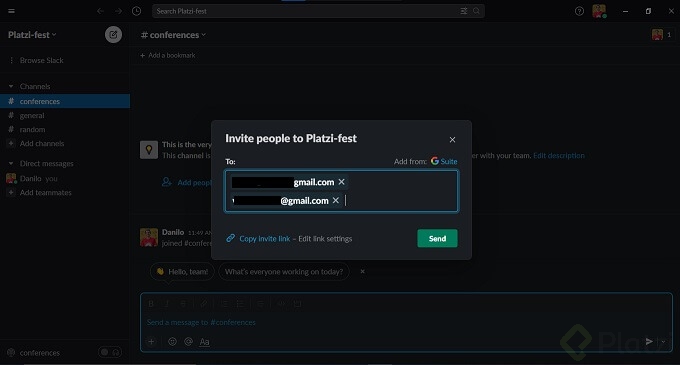Remove the first gmail.com address chip
Screen dimensions: 680x365
(341, 182)
